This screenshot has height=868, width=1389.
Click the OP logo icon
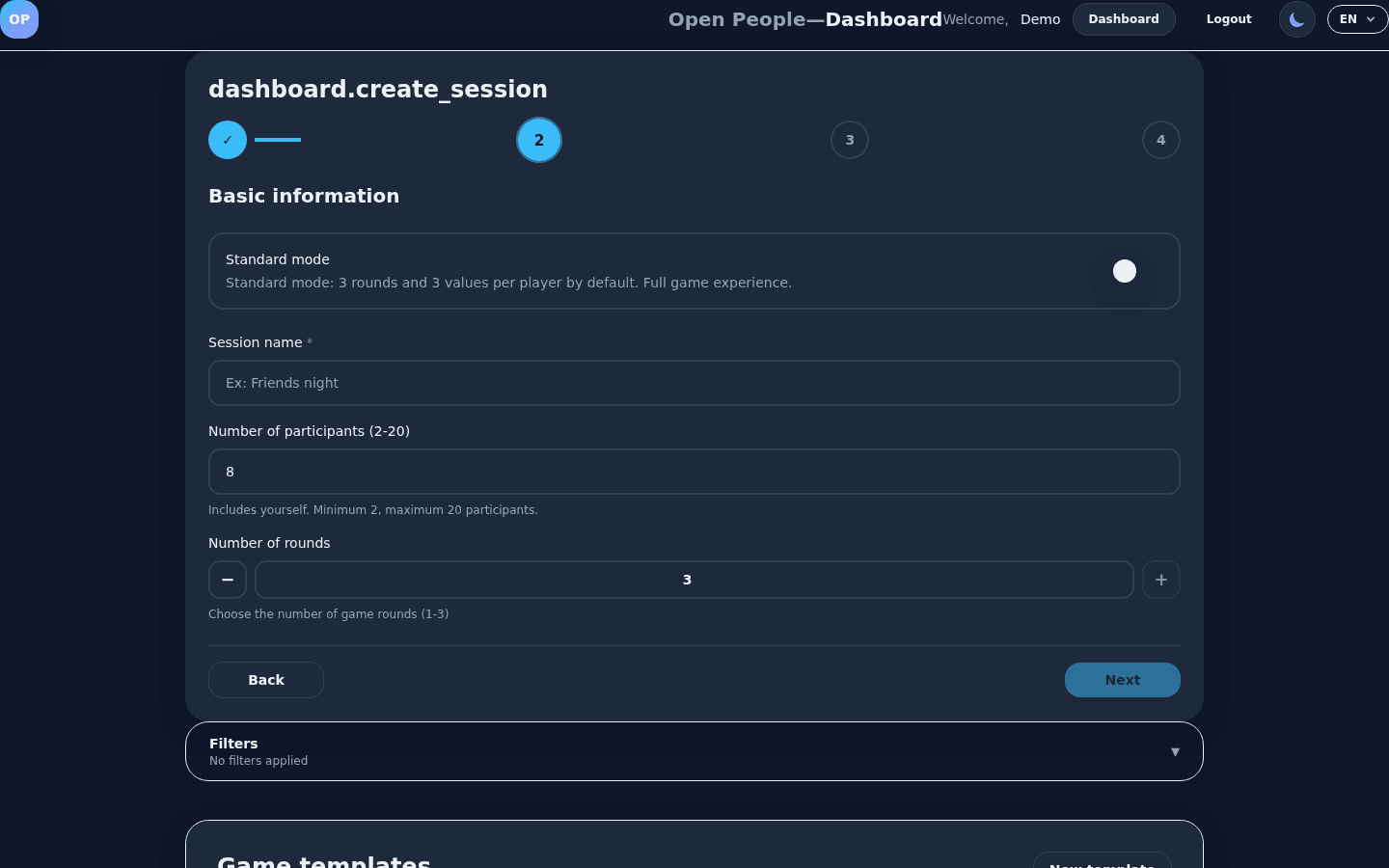point(19,19)
